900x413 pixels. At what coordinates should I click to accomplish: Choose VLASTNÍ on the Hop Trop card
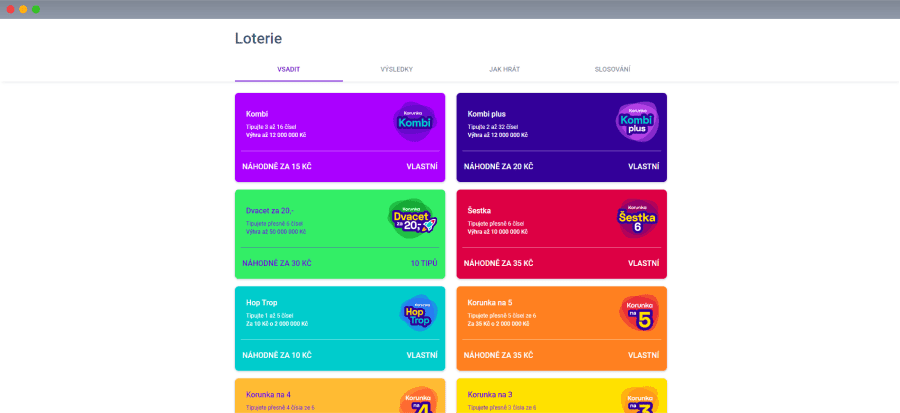point(422,355)
